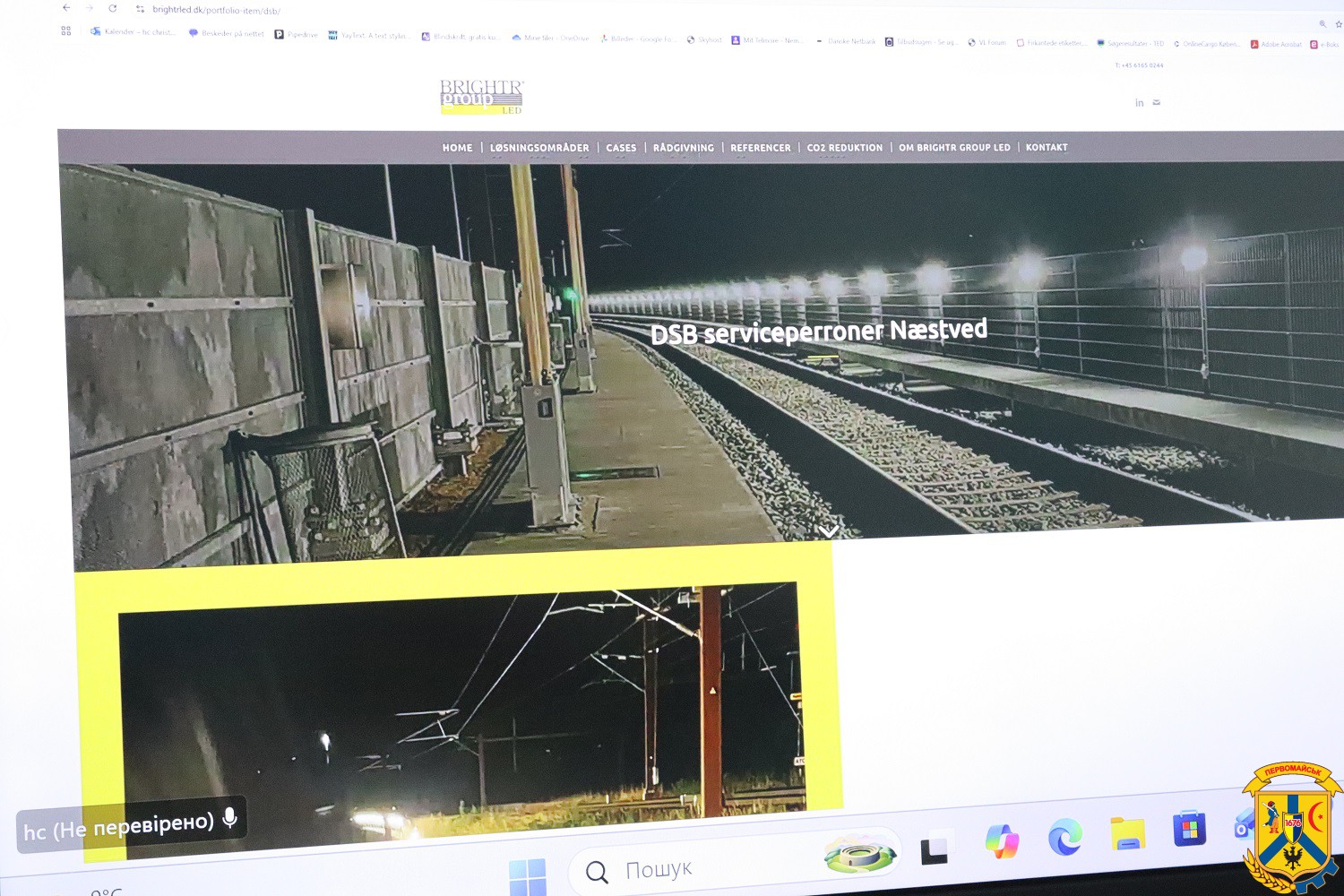Click the browser back arrow
The width and height of the screenshot is (1344, 896).
pyautogui.click(x=66, y=8)
